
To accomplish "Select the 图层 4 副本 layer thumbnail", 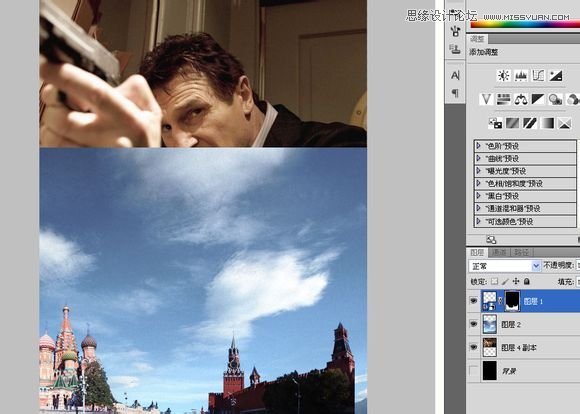I will tap(490, 347).
